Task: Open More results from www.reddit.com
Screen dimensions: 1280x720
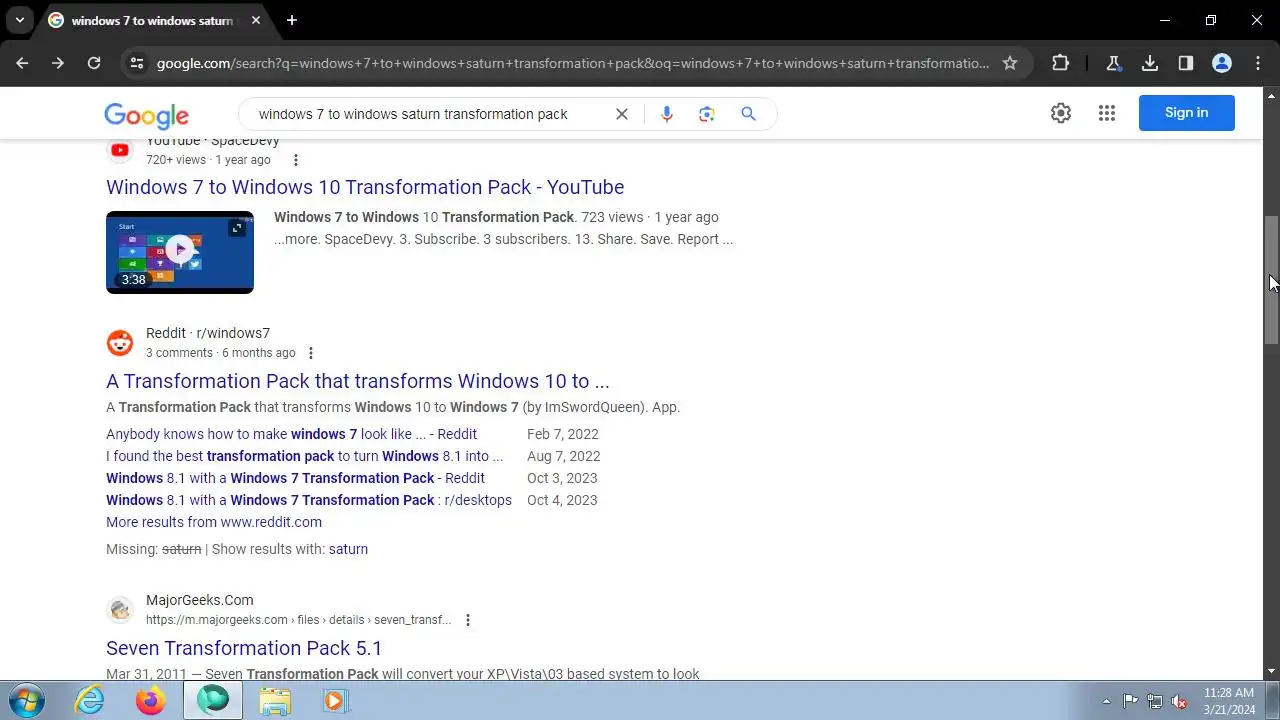Action: [214, 522]
